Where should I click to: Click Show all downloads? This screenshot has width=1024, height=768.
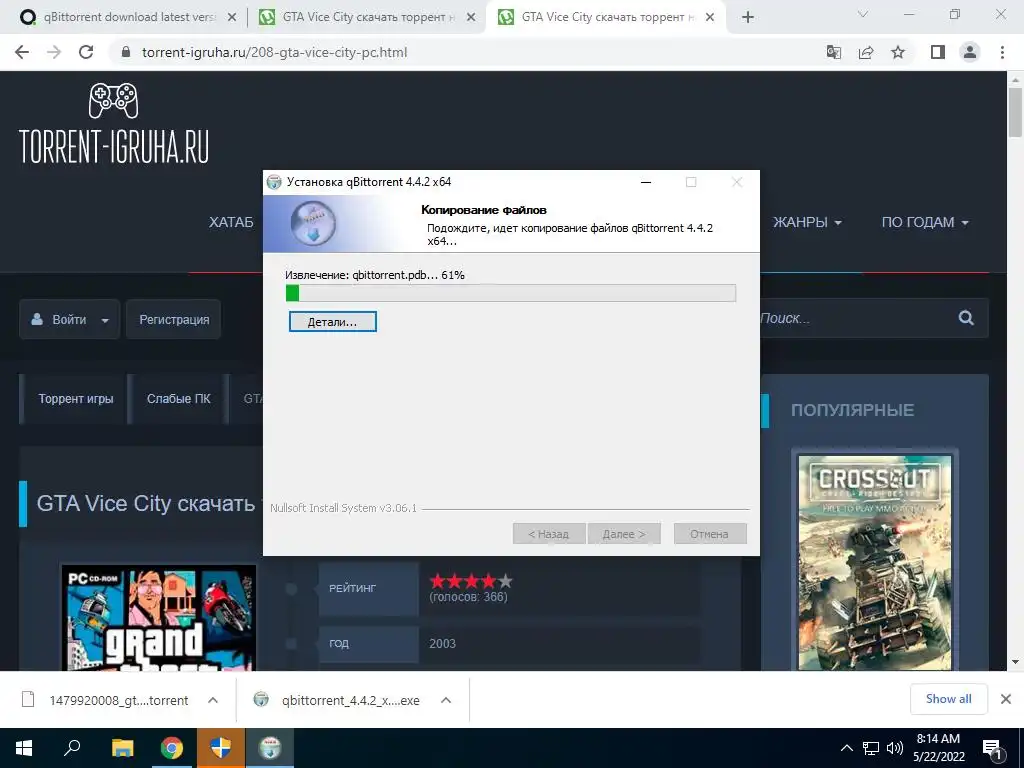948,699
